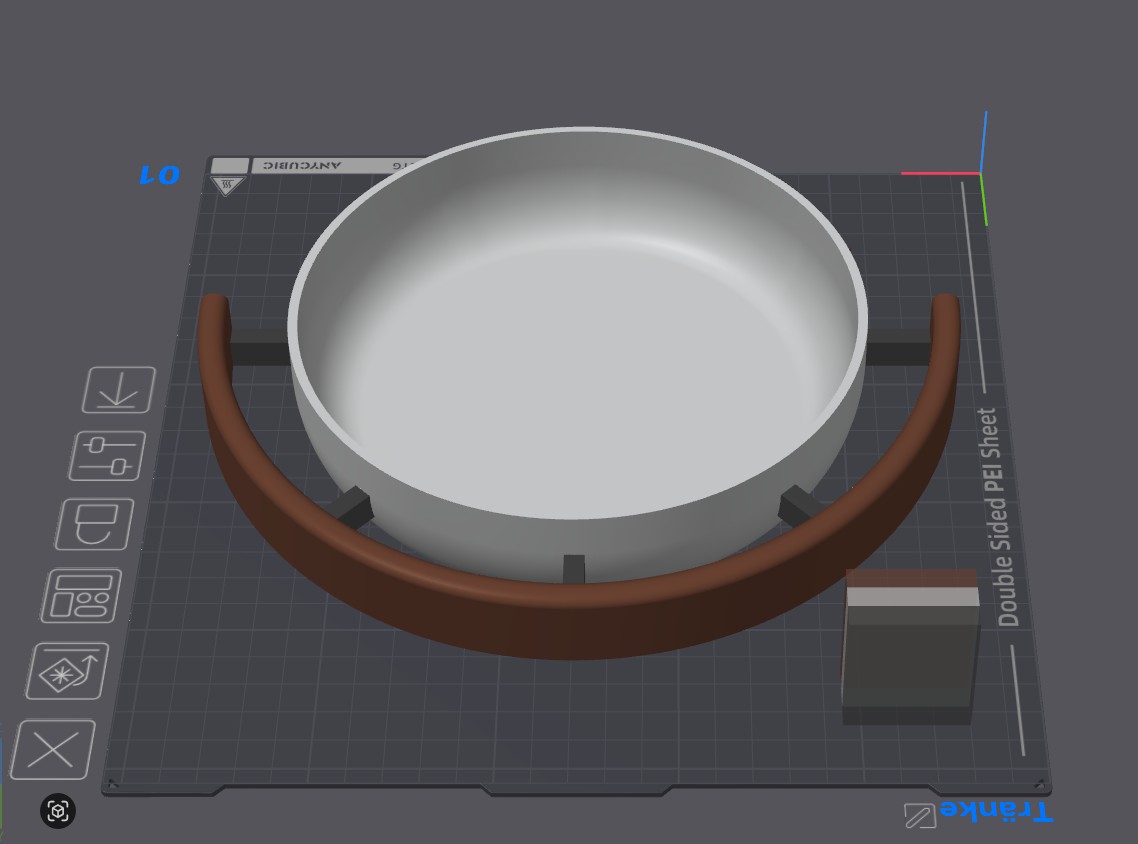This screenshot has width=1138, height=844.
Task: Click the ANYCUBIC logo on the bed
Action: click(301, 165)
